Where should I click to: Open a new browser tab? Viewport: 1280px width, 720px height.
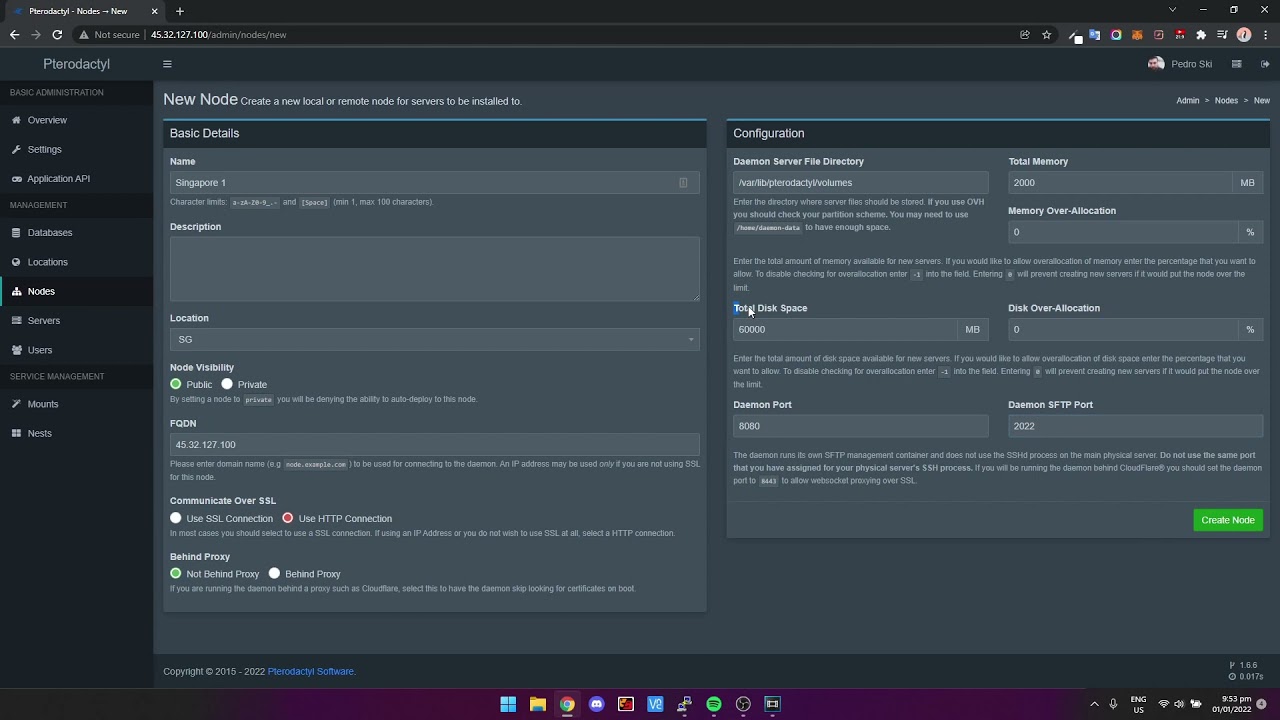180,11
